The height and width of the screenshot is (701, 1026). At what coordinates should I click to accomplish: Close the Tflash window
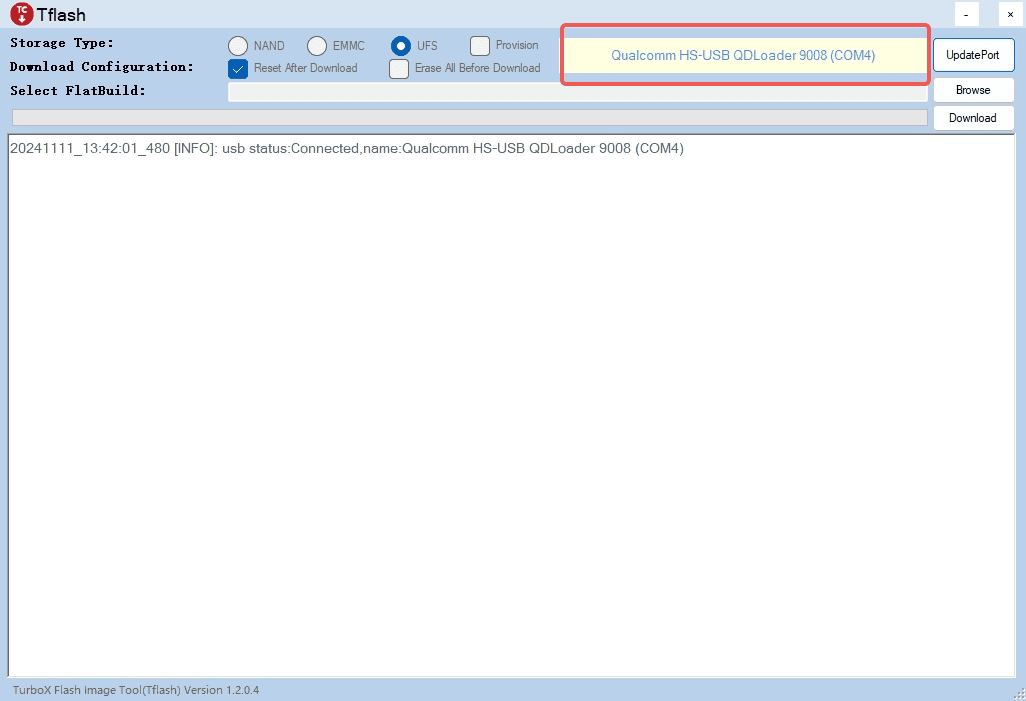(1010, 14)
